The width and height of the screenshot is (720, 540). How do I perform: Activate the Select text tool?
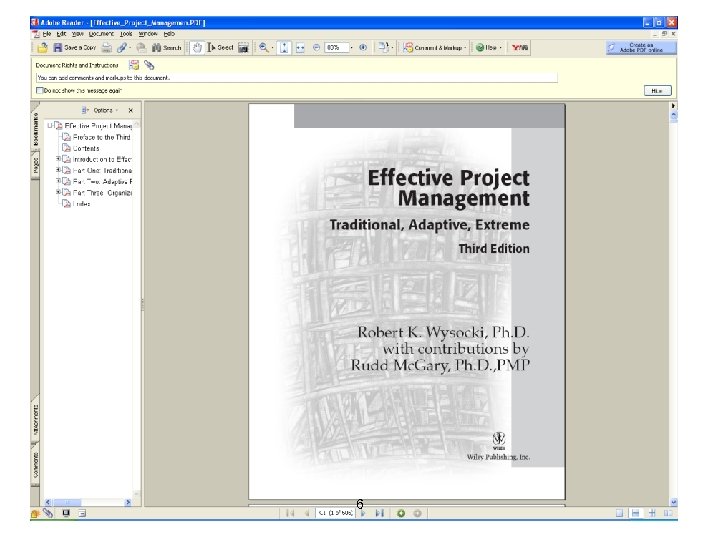coord(220,47)
